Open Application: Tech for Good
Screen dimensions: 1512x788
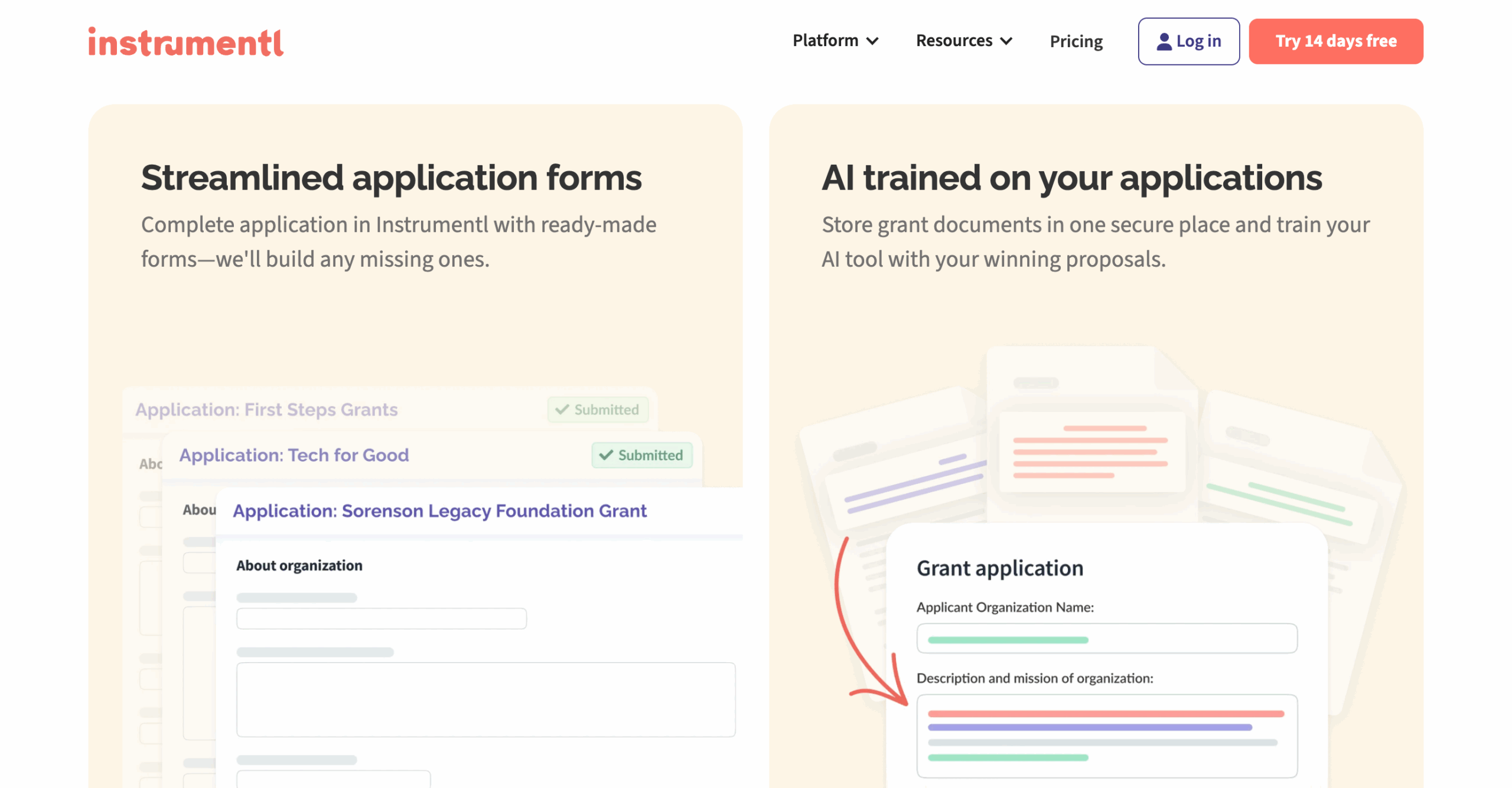294,455
